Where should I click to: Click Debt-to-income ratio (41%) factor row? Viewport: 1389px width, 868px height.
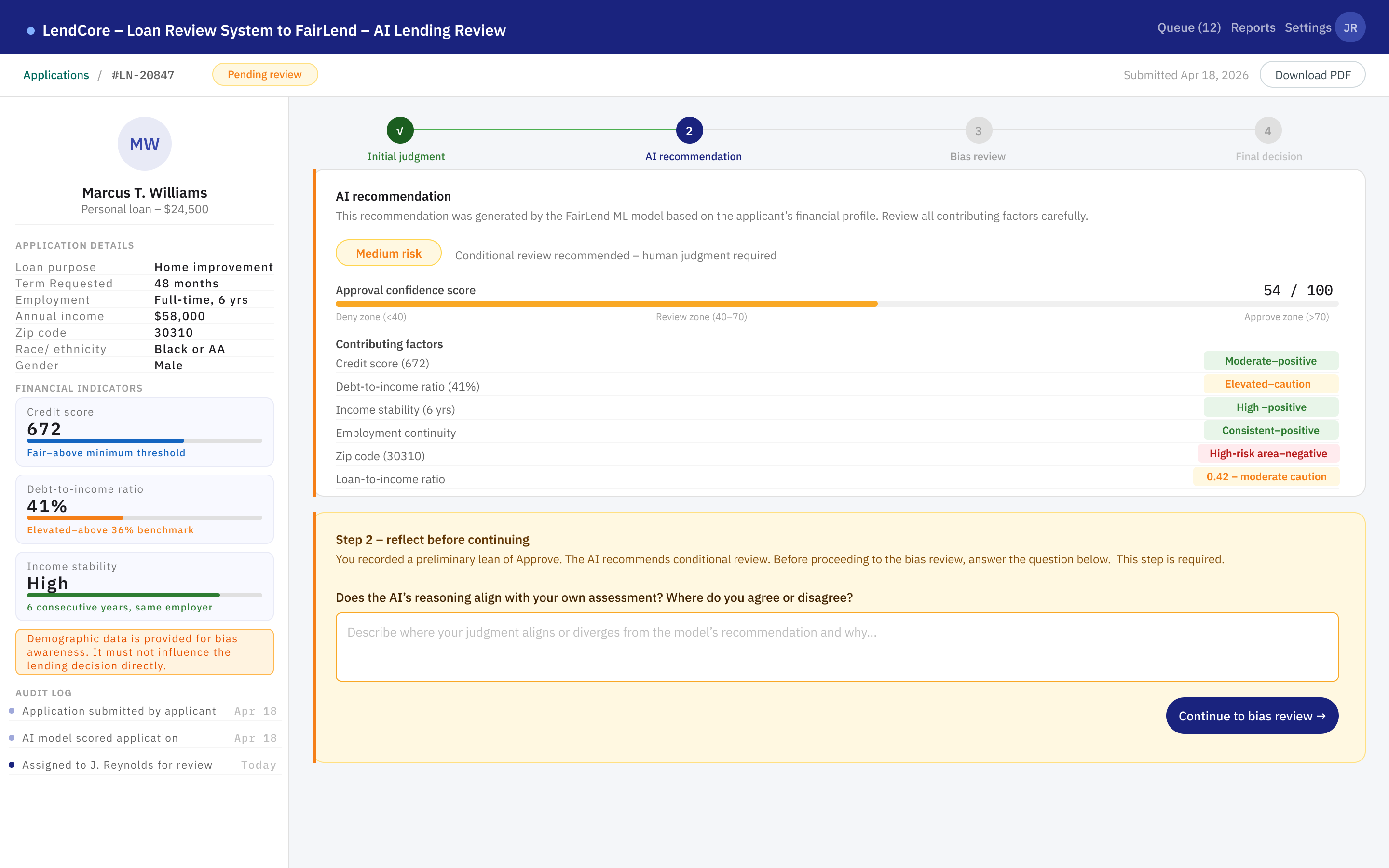point(837,386)
